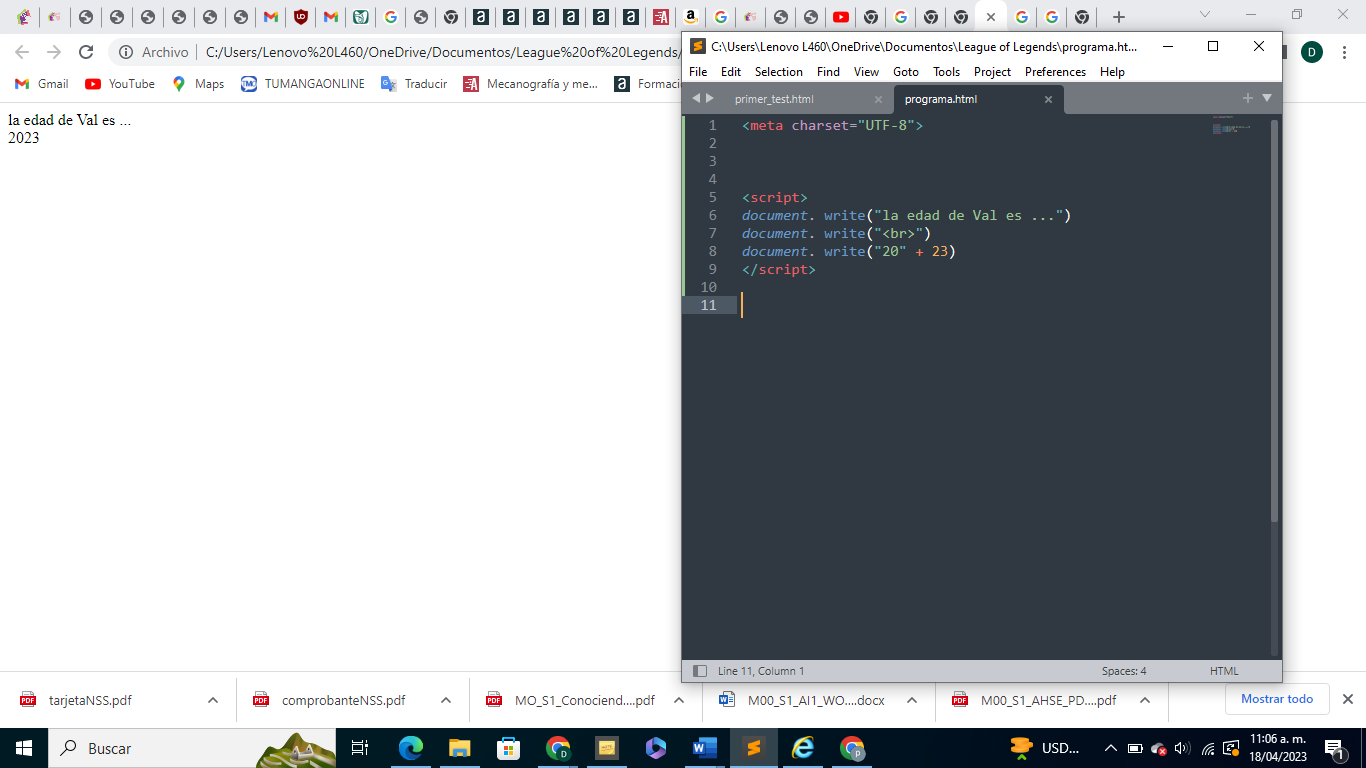Screen dimensions: 1366x768
Task: Open the Edit menu
Action: click(x=731, y=72)
